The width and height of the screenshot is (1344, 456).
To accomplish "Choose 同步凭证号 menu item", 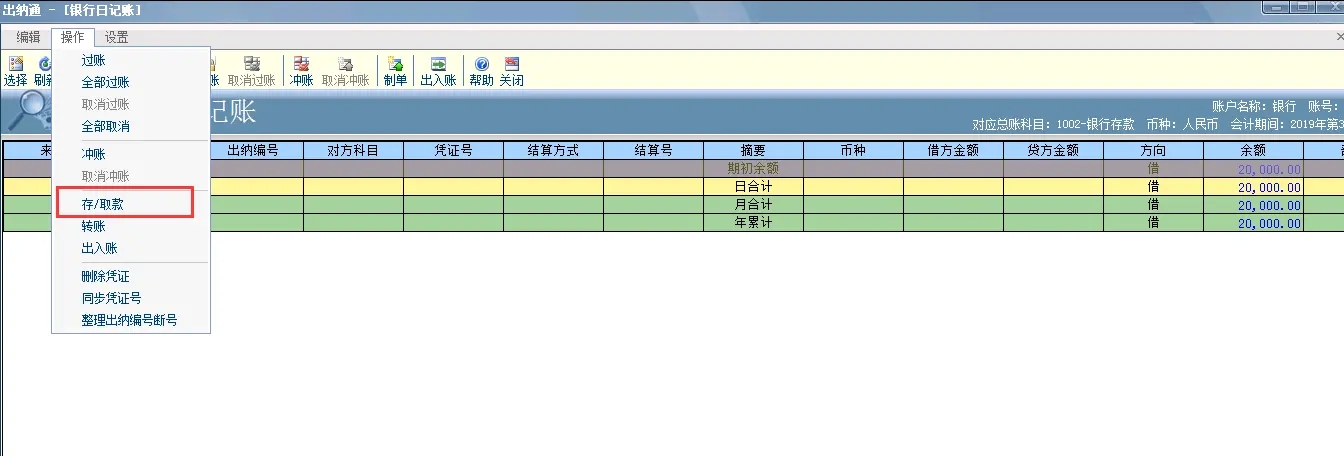I will click(111, 298).
